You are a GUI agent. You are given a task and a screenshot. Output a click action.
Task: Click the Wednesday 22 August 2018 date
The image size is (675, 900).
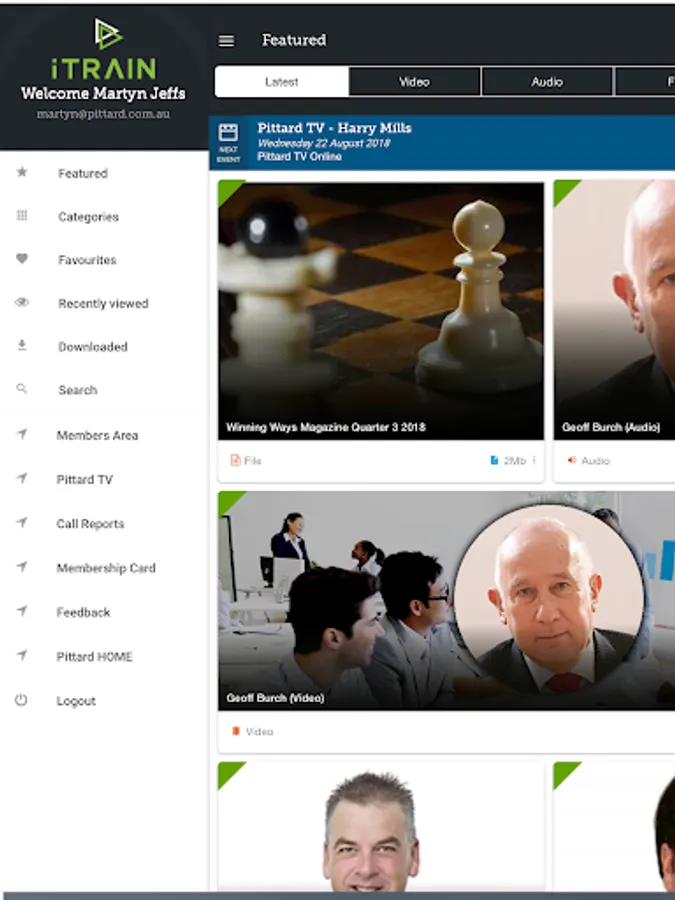coord(324,143)
